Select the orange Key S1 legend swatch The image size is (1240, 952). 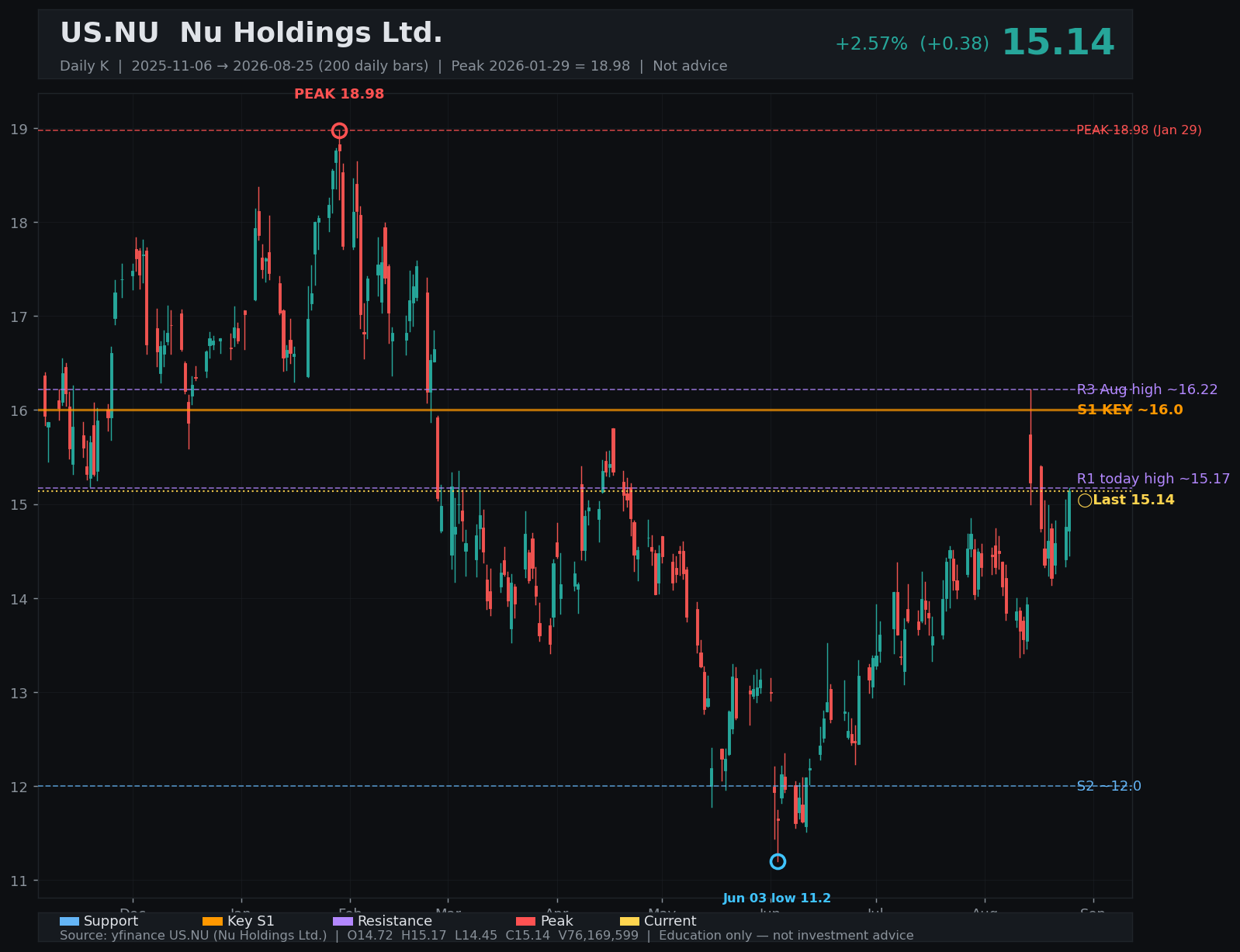(x=213, y=921)
